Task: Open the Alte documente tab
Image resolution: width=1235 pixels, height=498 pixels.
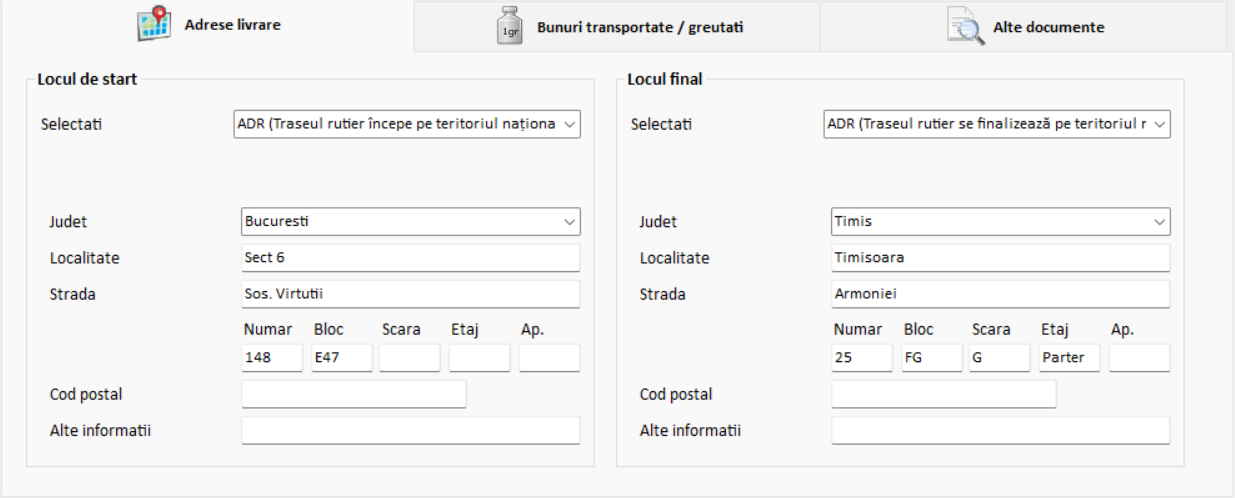Action: click(x=1023, y=27)
